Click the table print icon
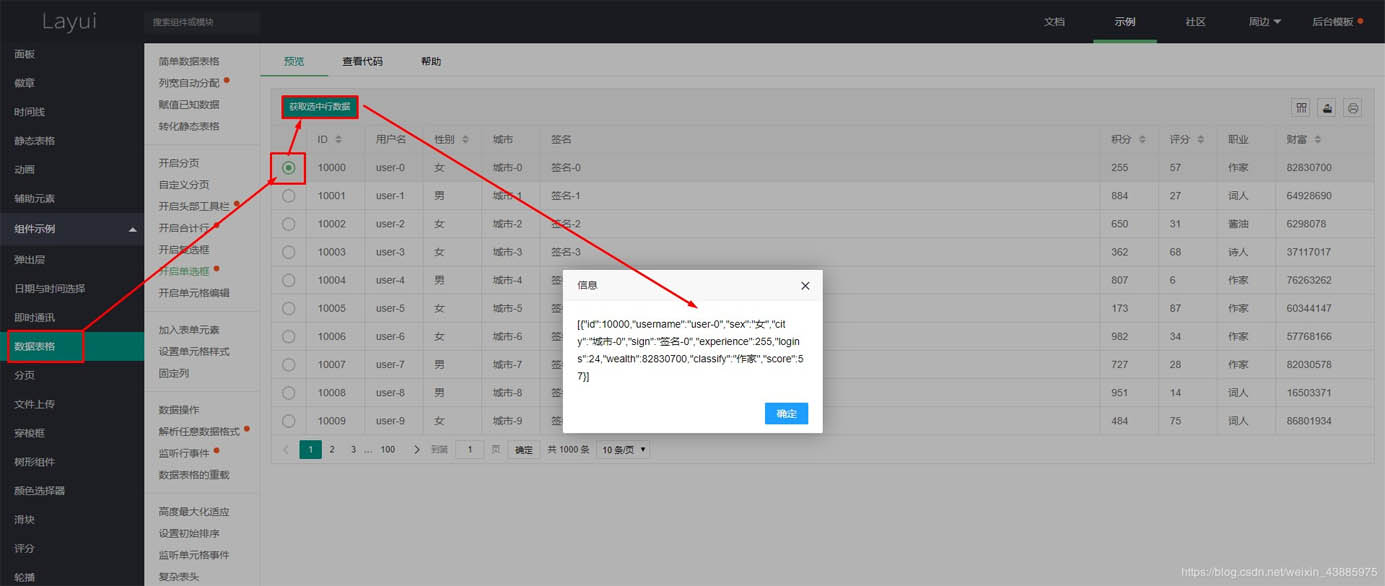 (x=1353, y=107)
